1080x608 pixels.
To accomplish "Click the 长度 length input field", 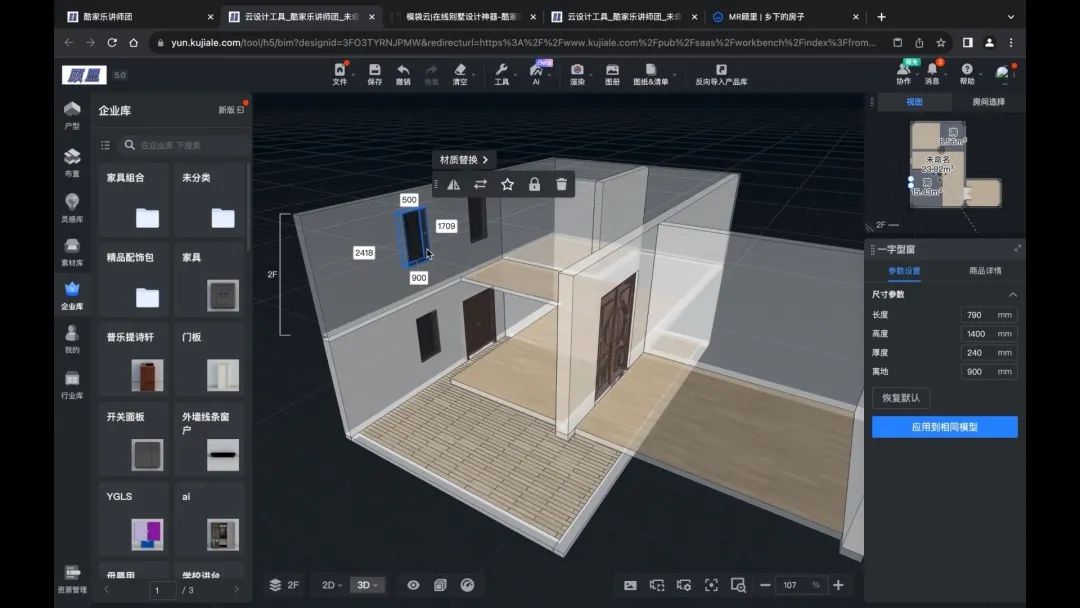I will coord(977,315).
